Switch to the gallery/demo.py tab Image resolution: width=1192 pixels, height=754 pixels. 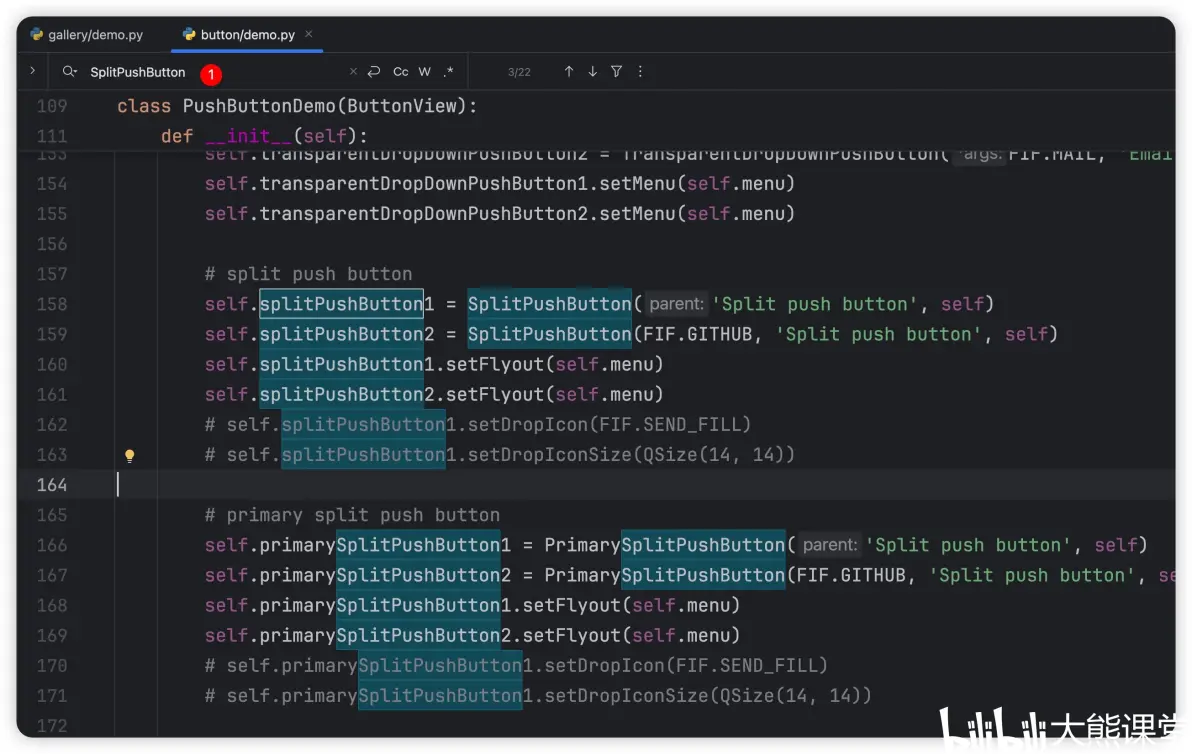87,35
